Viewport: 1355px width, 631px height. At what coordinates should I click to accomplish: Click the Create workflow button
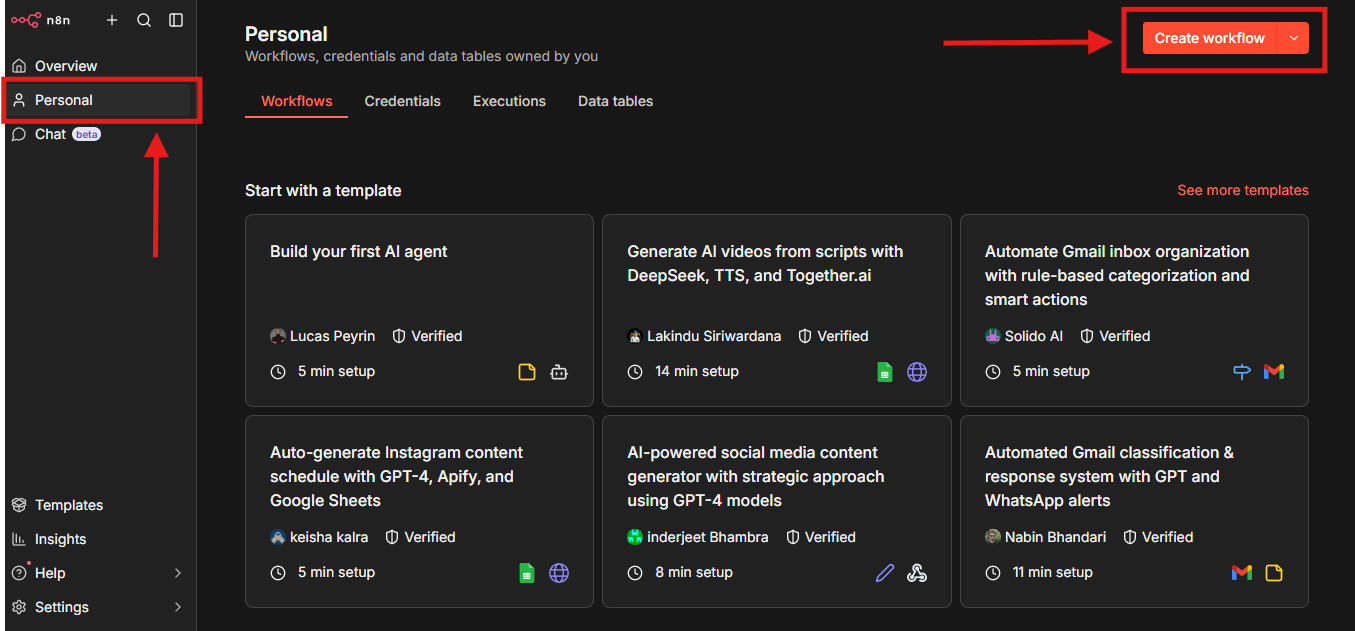1209,38
